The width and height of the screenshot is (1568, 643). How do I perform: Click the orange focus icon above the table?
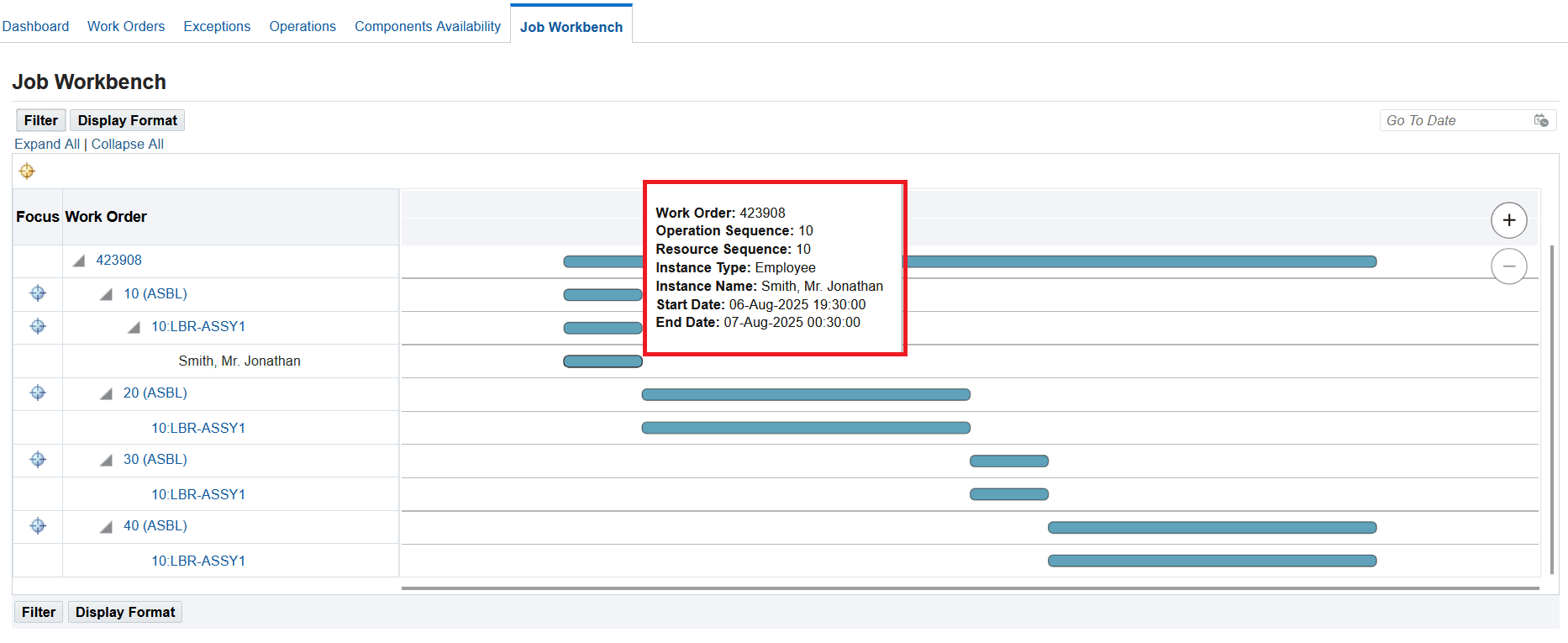pos(27,171)
